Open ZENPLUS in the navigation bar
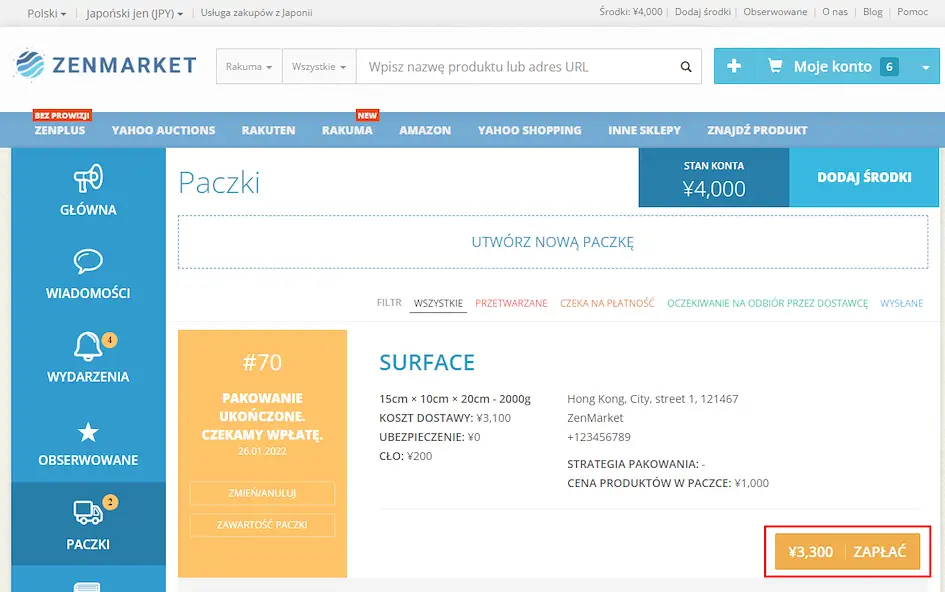945x592 pixels. 60,130
